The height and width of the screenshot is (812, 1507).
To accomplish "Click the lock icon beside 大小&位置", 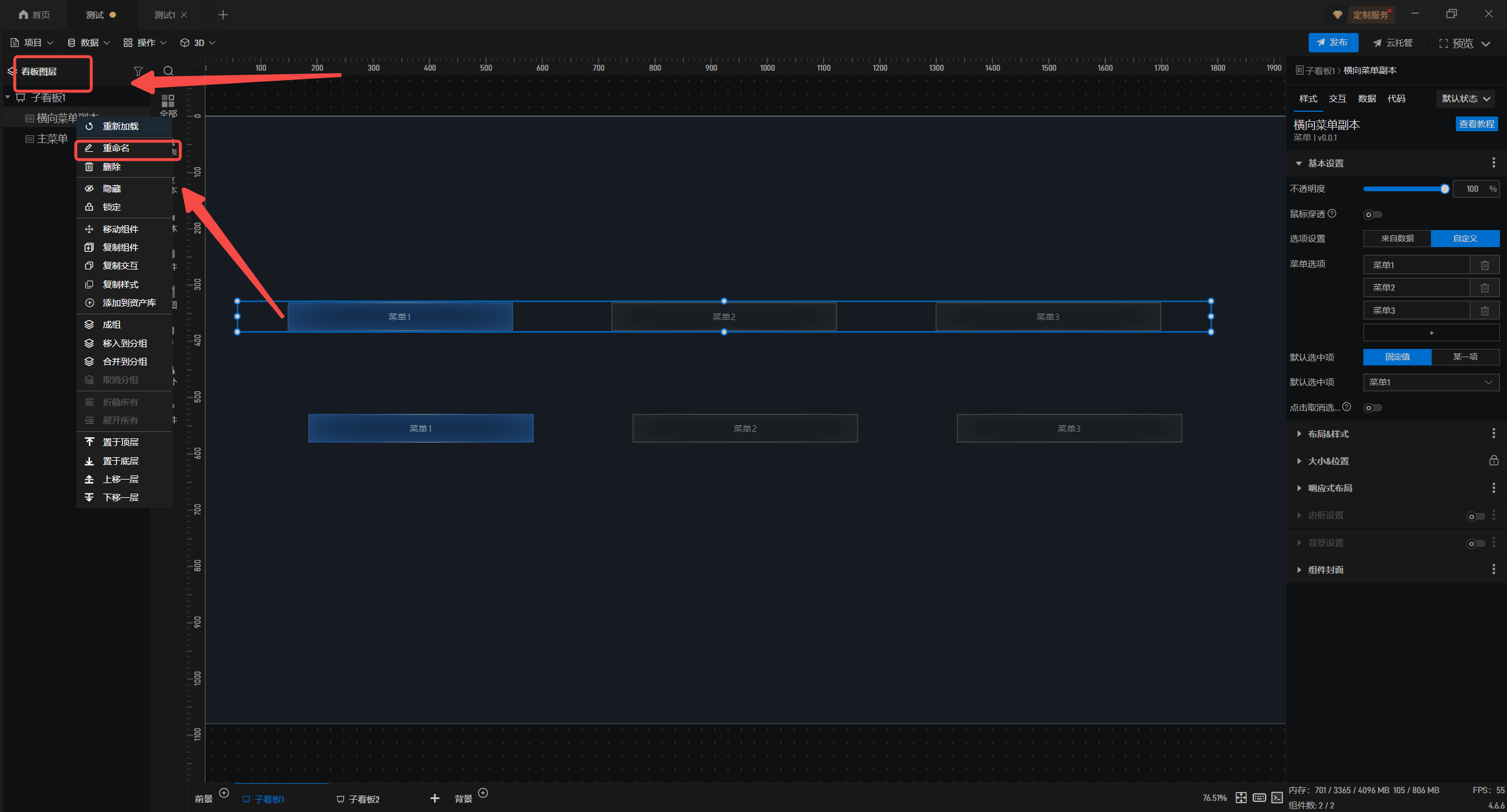I will click(1493, 461).
